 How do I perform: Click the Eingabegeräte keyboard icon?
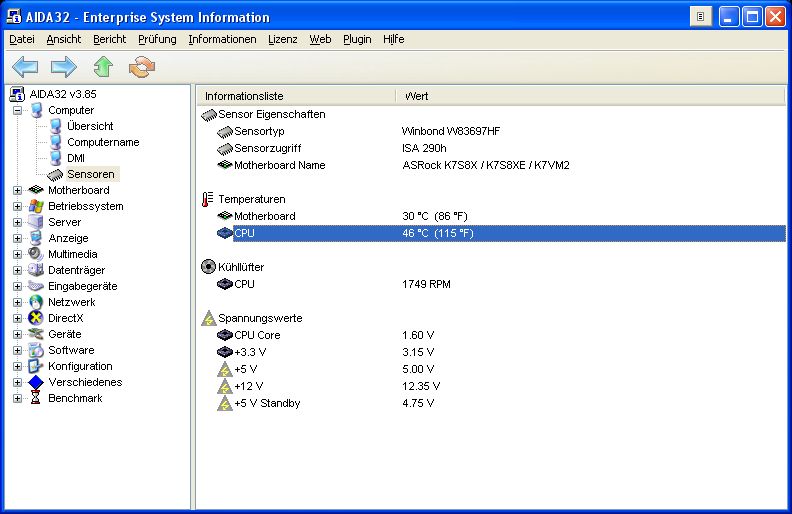(x=36, y=286)
